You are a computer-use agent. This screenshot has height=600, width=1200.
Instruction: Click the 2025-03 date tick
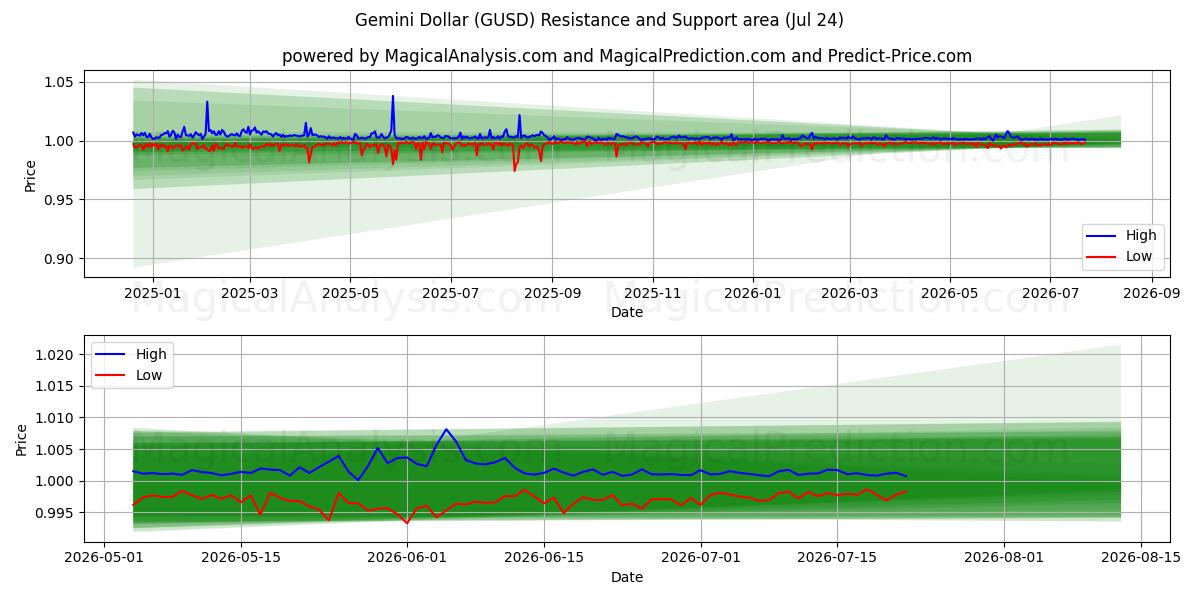pos(249,293)
